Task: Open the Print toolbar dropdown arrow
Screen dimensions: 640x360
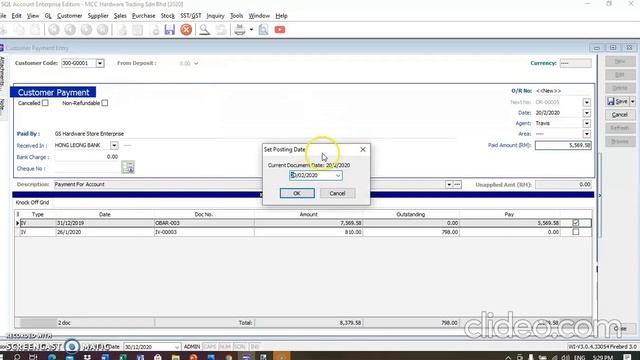Action: 251,30
